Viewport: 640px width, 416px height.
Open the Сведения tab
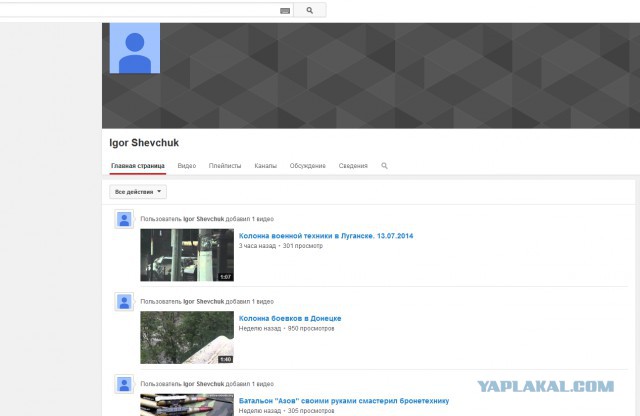click(353, 166)
